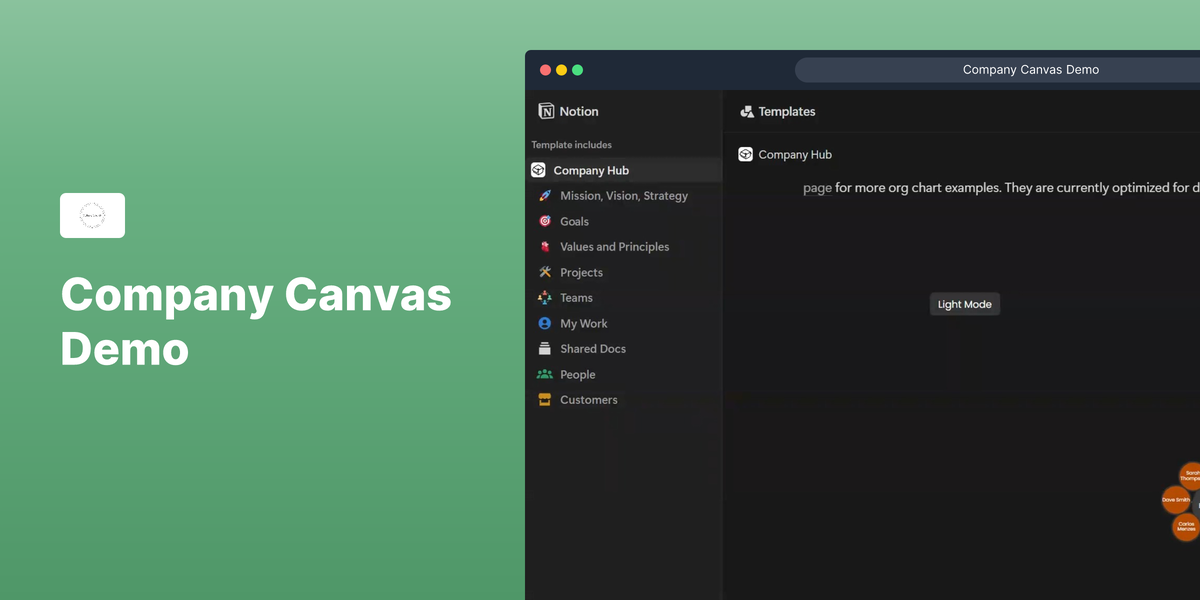Click the Notion label in sidebar header

coord(579,111)
